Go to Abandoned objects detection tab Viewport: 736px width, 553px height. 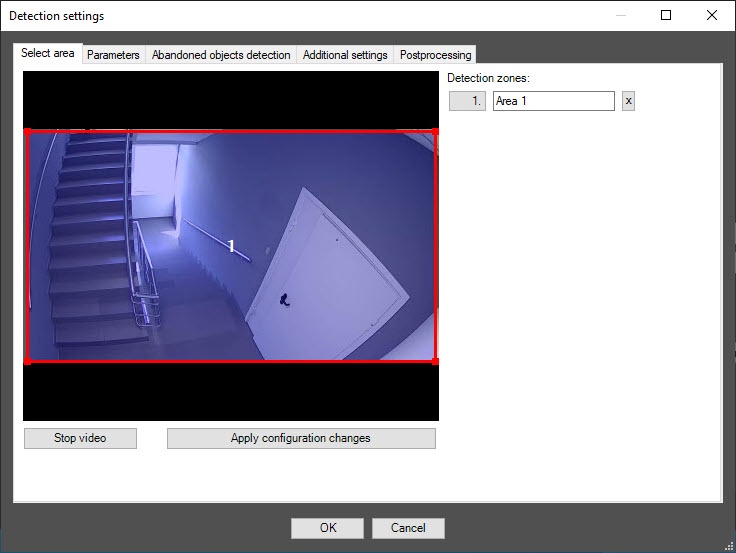[x=221, y=55]
